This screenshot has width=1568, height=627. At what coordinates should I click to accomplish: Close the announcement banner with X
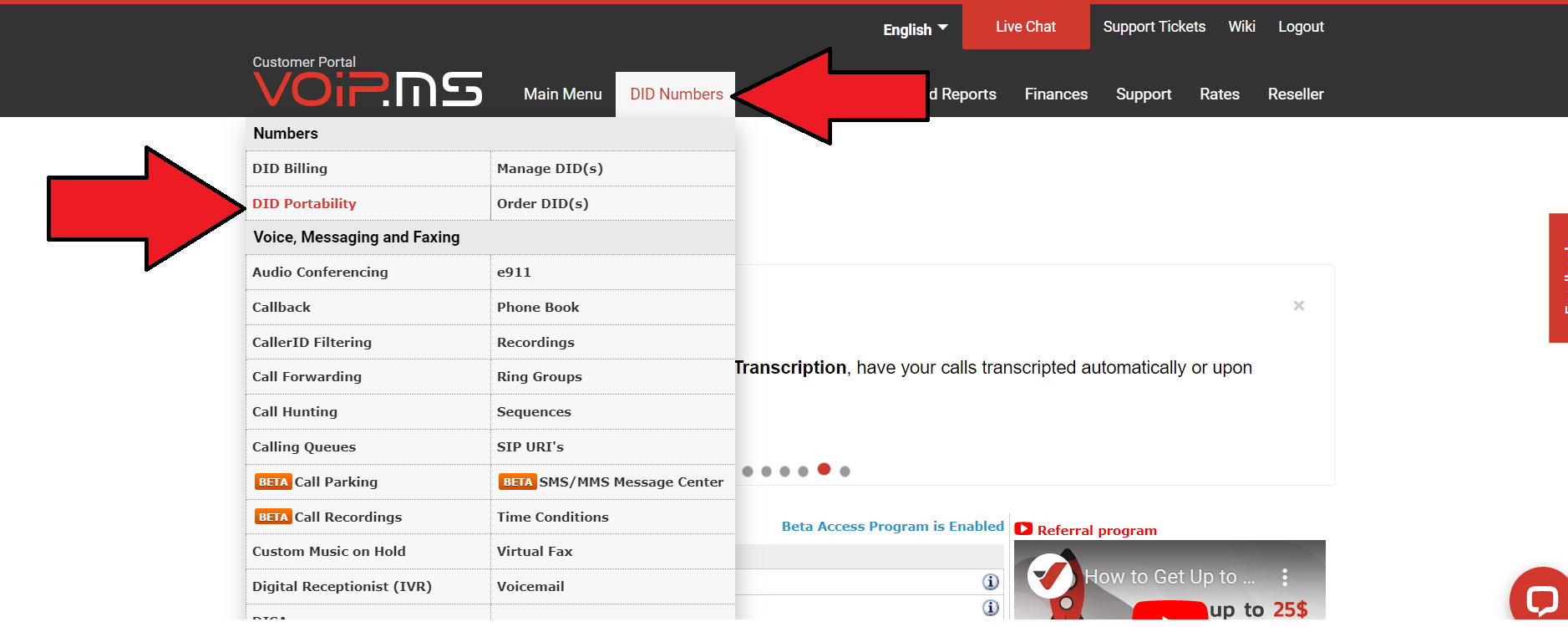tap(1299, 305)
